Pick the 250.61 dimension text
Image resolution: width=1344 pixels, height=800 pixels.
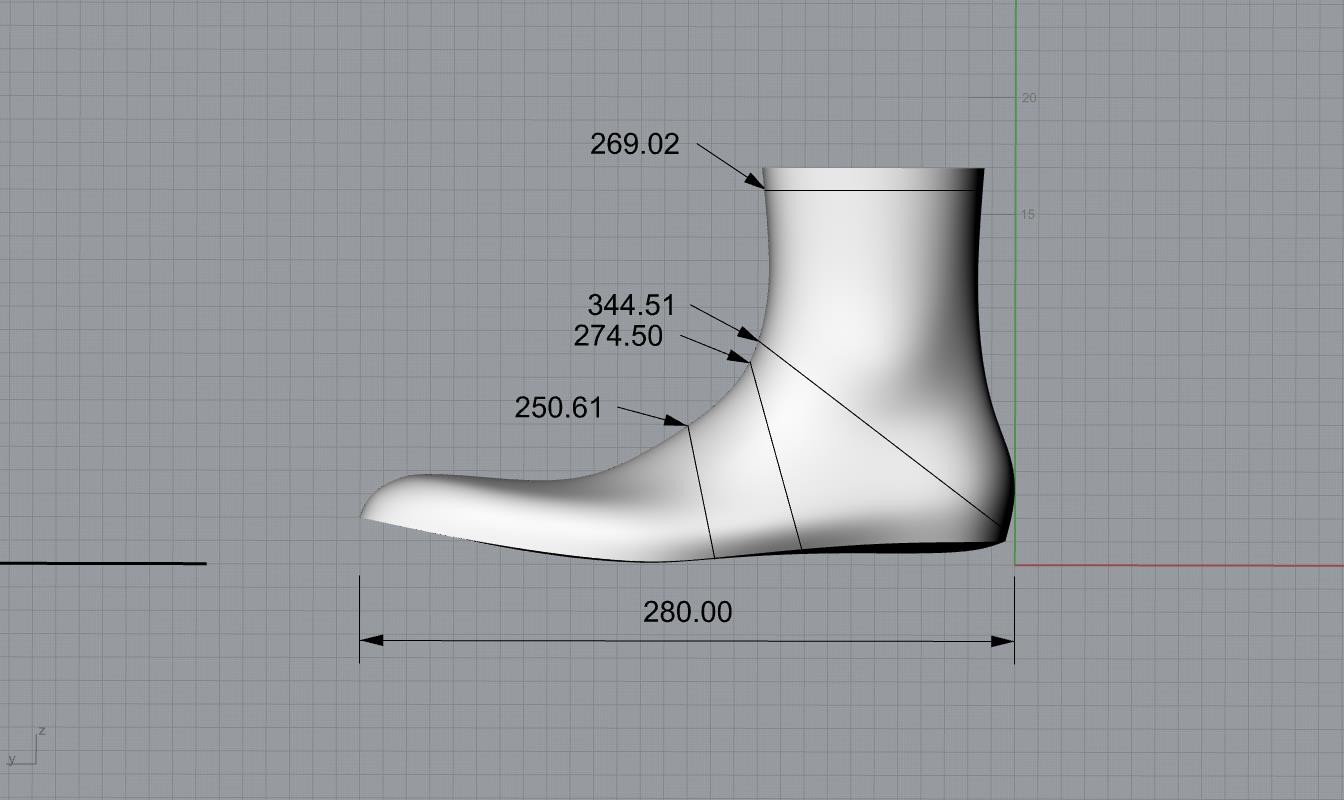pos(558,408)
